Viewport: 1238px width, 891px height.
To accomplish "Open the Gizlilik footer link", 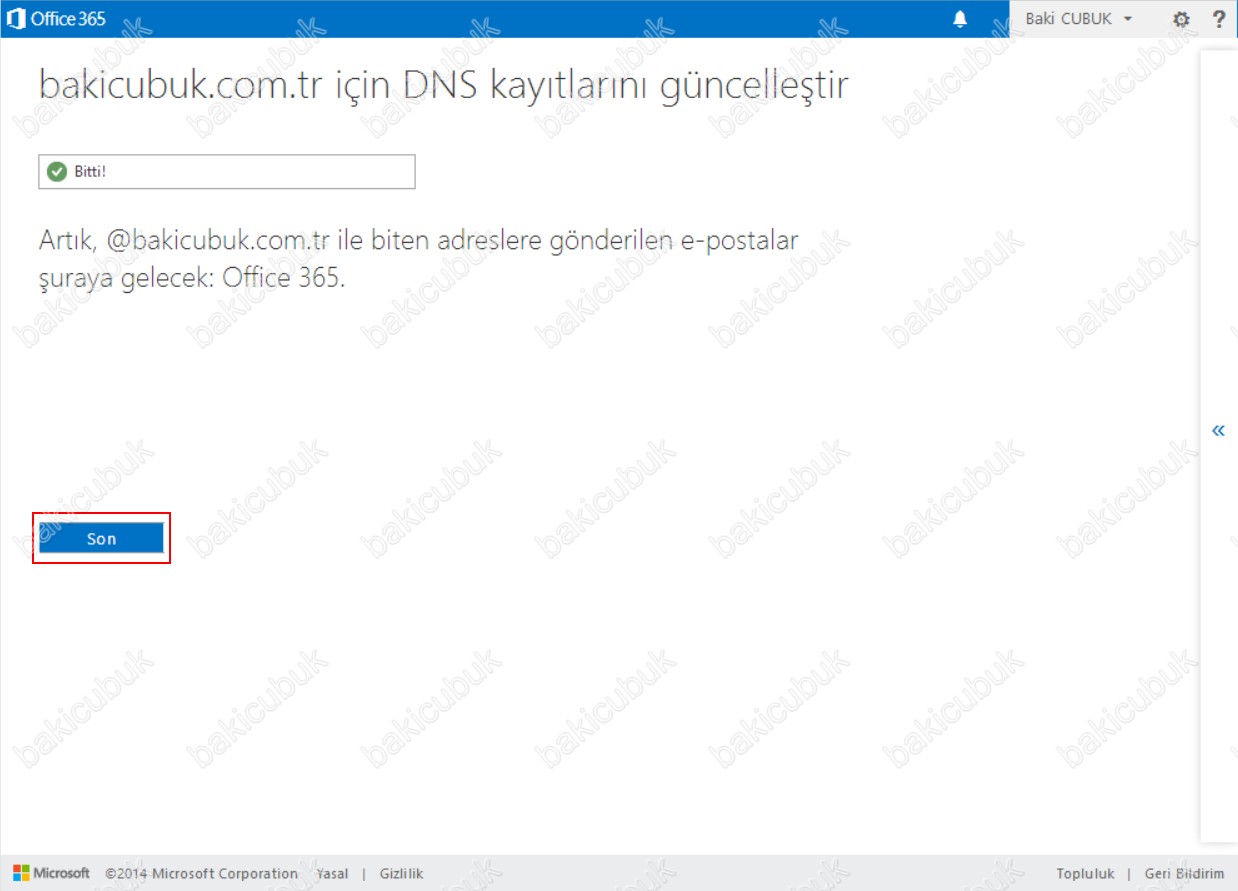I will coord(401,873).
